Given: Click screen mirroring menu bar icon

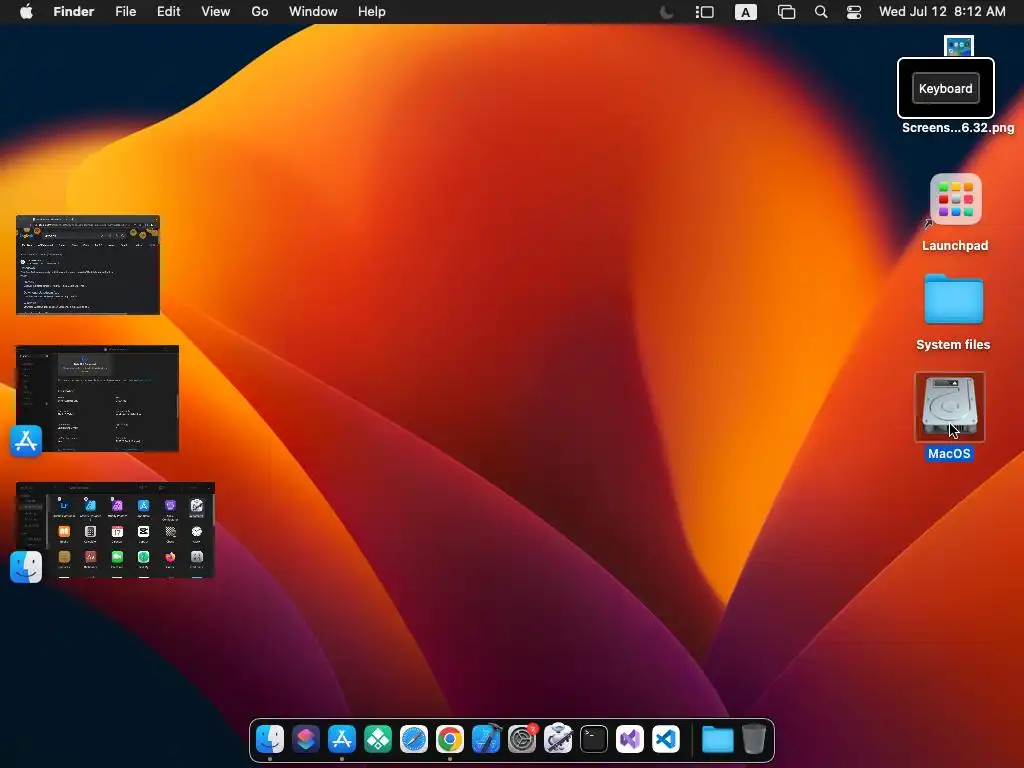Looking at the screenshot, I should [x=786, y=12].
